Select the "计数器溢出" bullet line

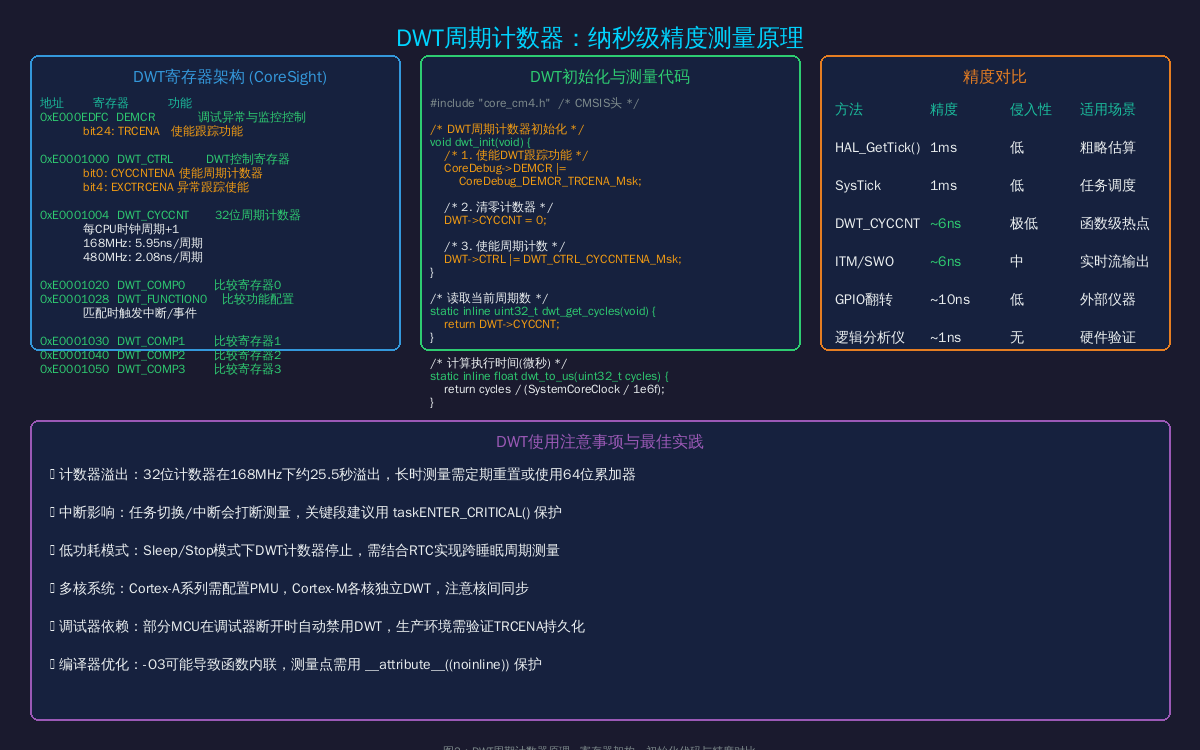click(x=342, y=475)
